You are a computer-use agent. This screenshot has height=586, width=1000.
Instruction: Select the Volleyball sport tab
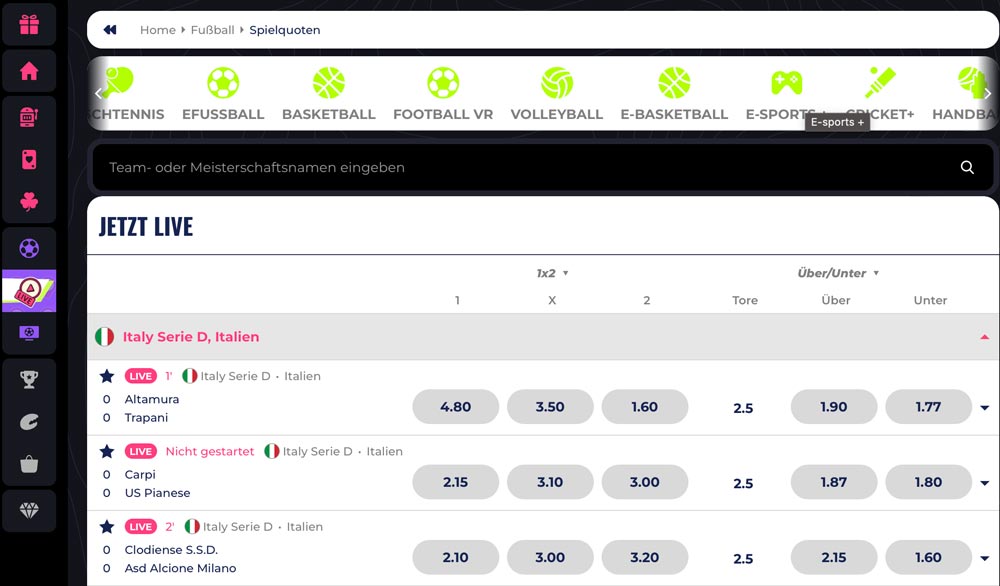click(x=556, y=95)
